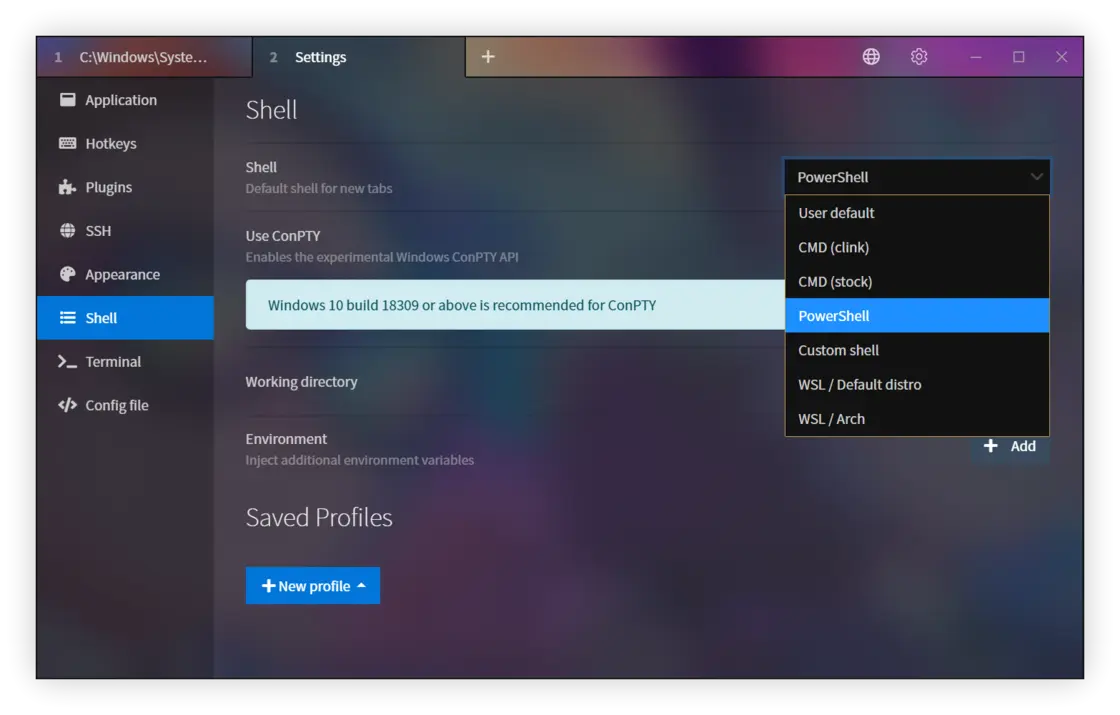
Task: Click the Use ConPTY setting label
Action: (x=283, y=236)
